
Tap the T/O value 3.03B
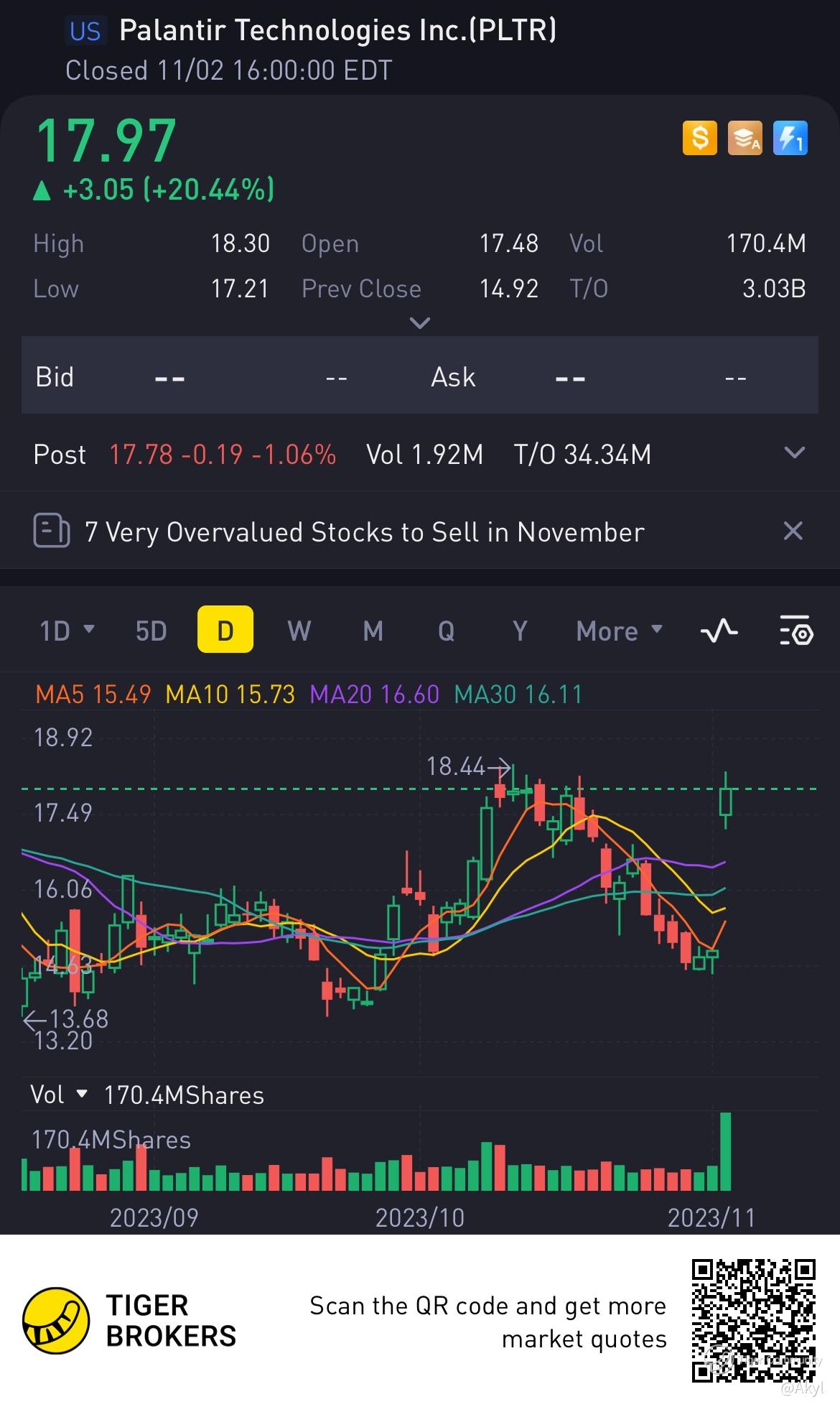click(x=774, y=289)
